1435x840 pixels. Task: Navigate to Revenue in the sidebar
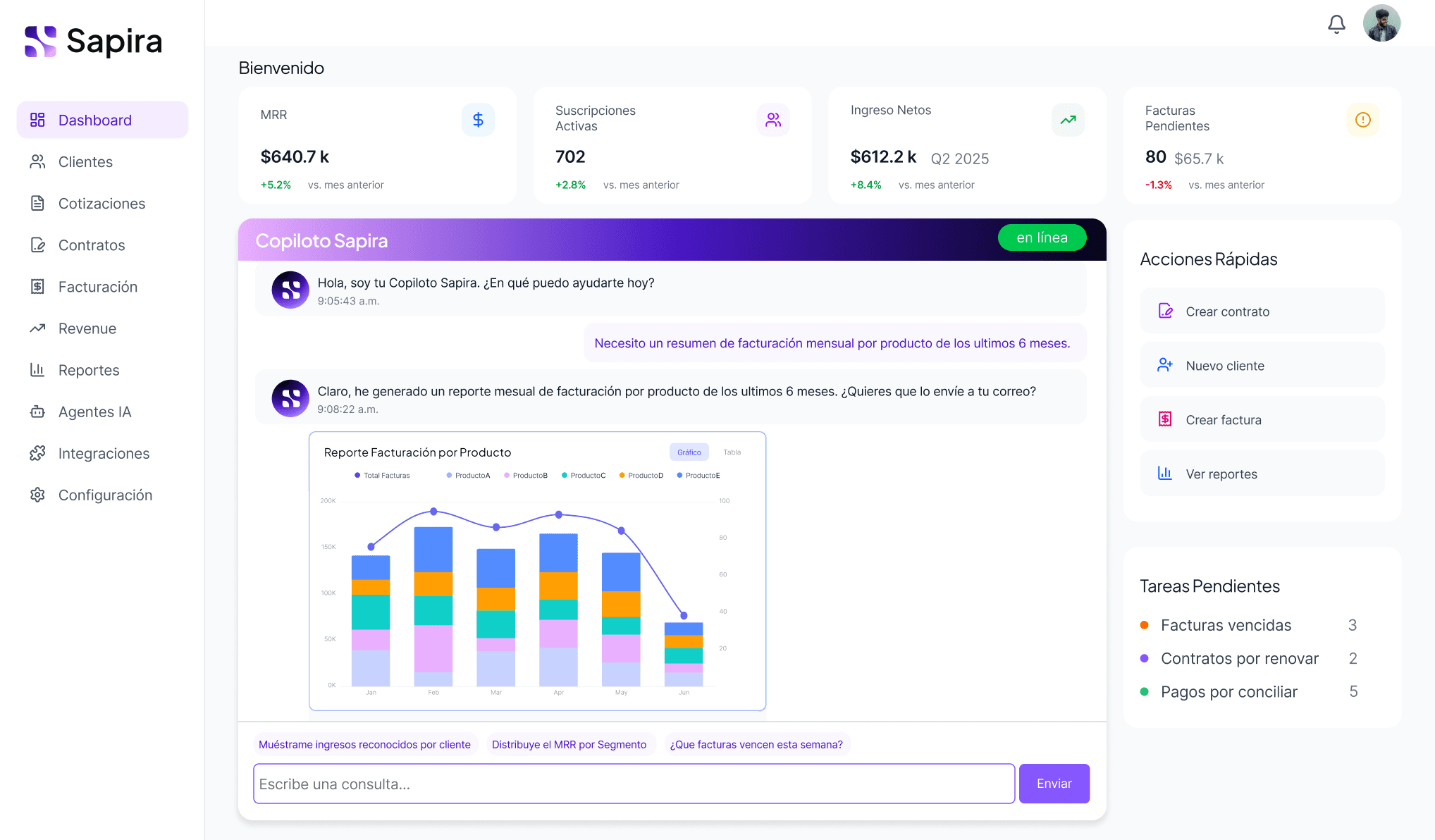102,328
